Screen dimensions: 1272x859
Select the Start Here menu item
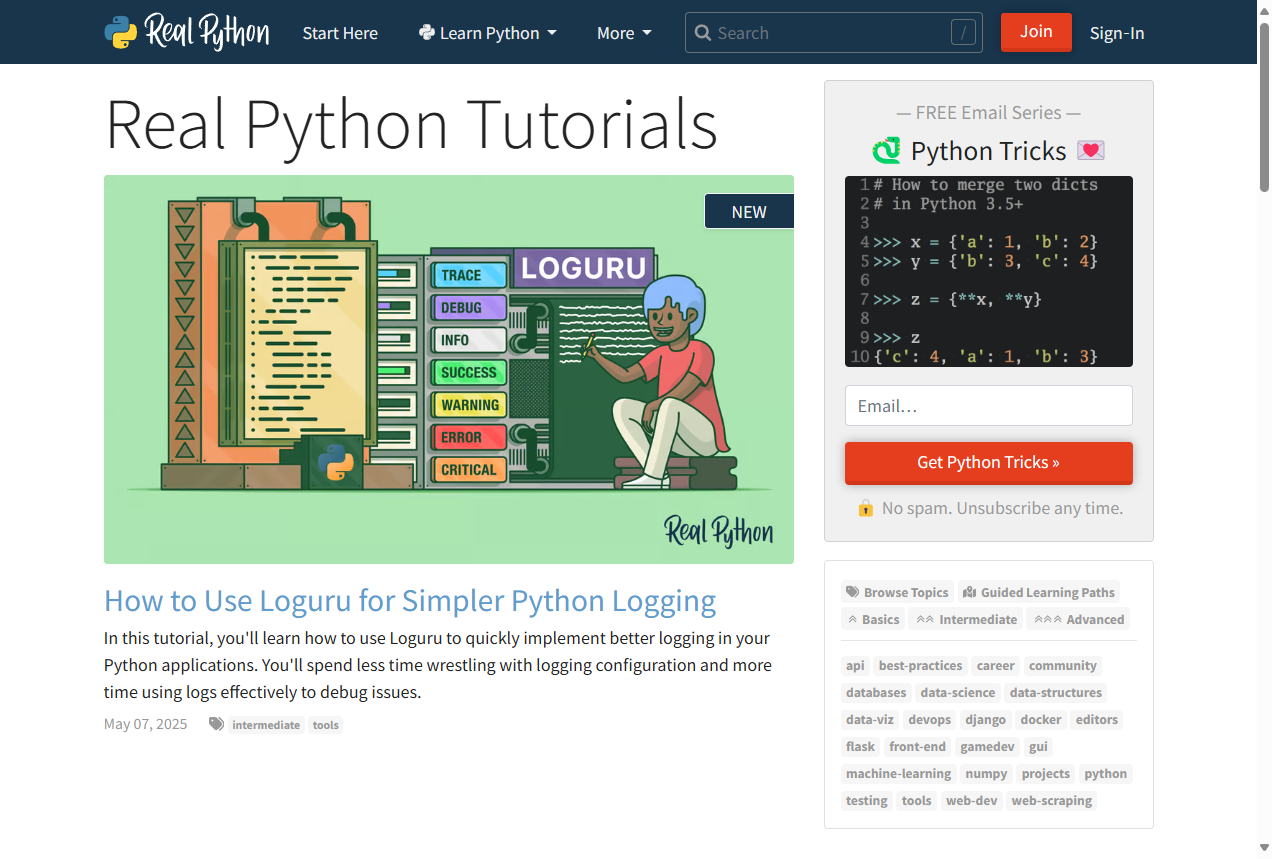click(340, 32)
